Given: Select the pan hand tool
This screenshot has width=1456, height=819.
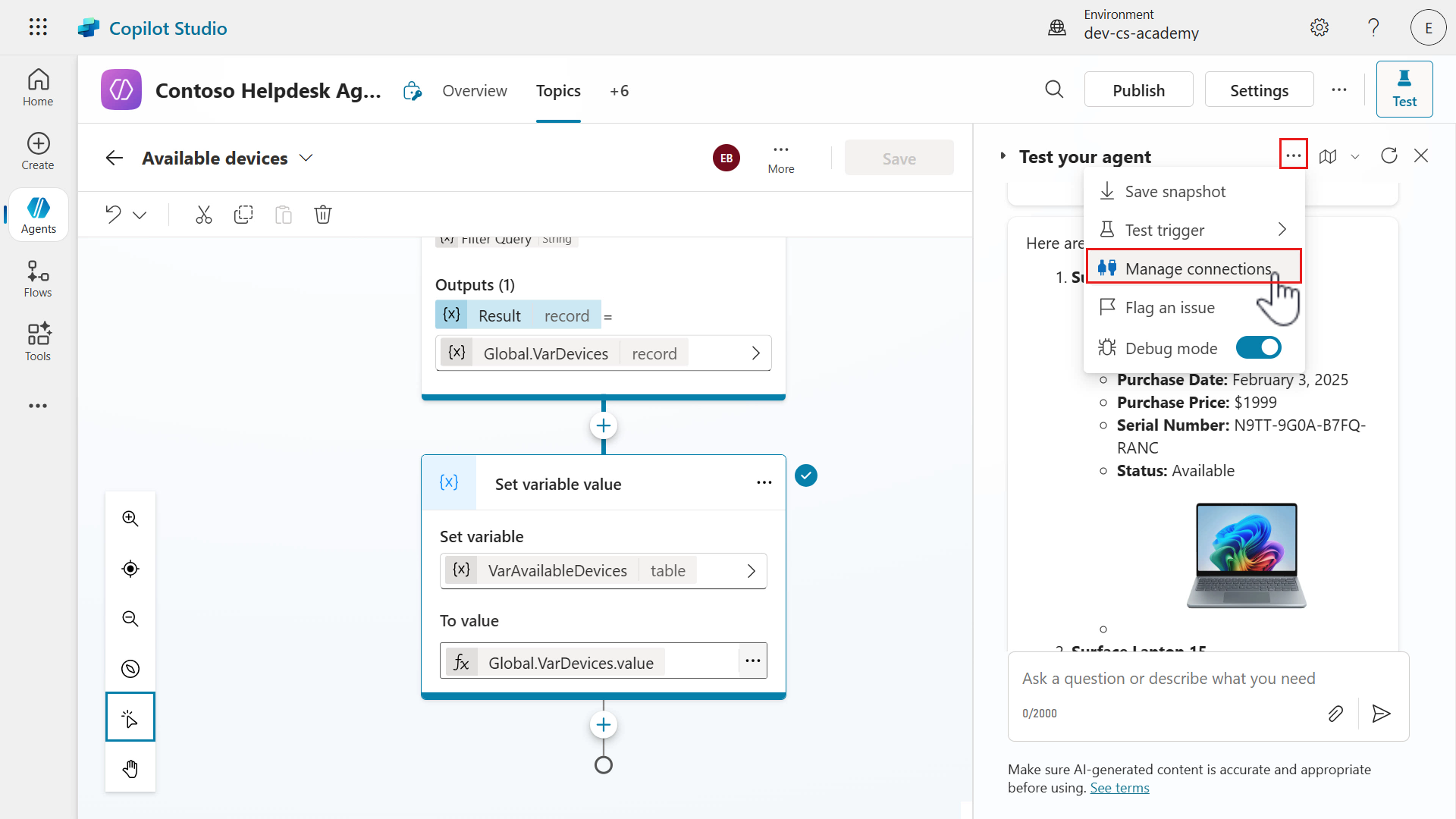Looking at the screenshot, I should pyautogui.click(x=130, y=769).
